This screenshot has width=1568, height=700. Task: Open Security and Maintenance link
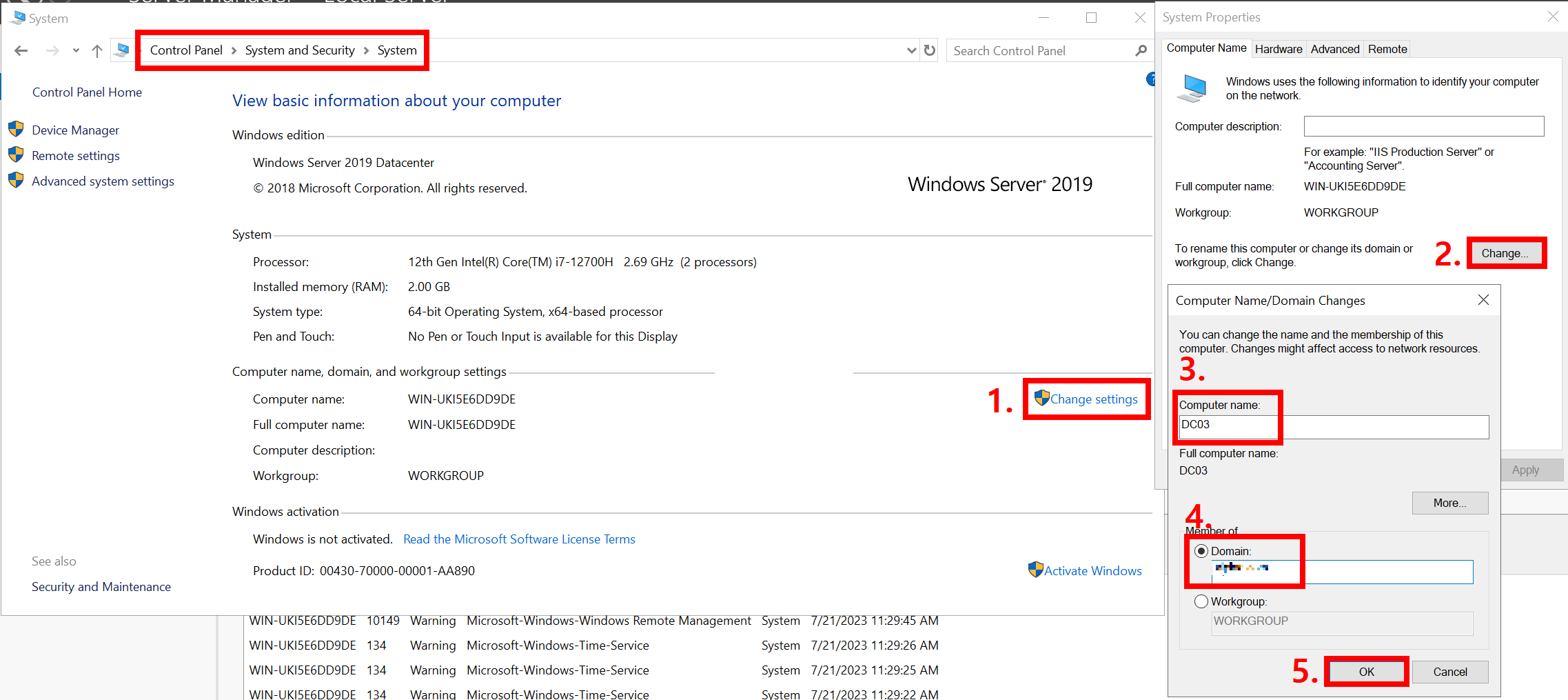tap(101, 587)
